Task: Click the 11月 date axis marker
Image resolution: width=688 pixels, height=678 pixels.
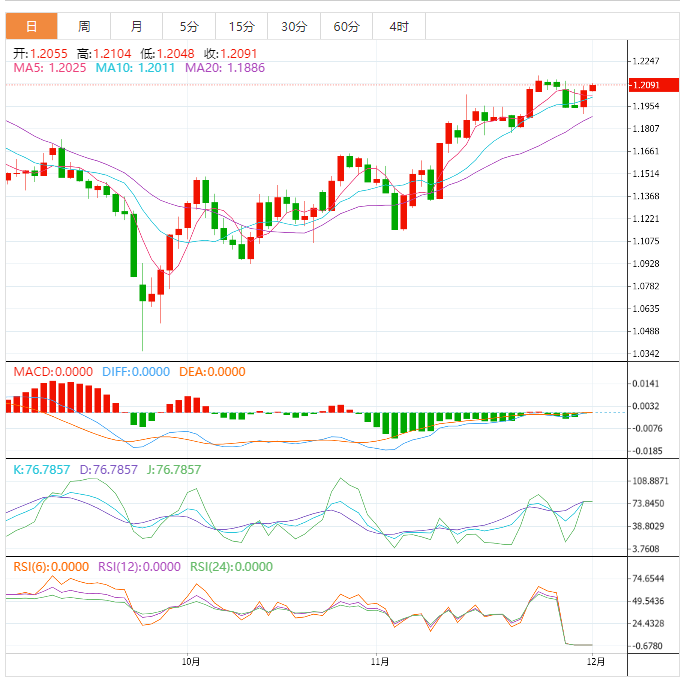Action: point(379,661)
